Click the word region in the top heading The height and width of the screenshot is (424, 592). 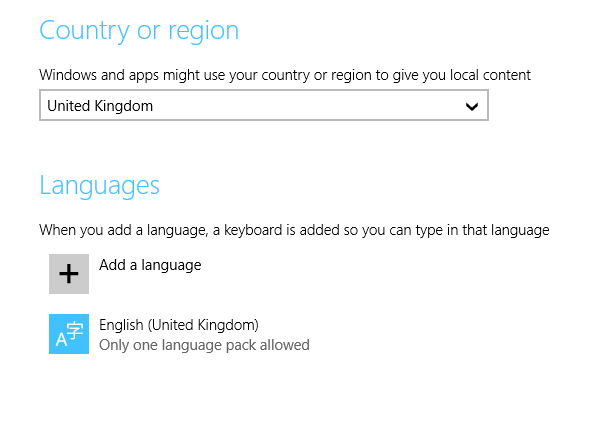(203, 32)
